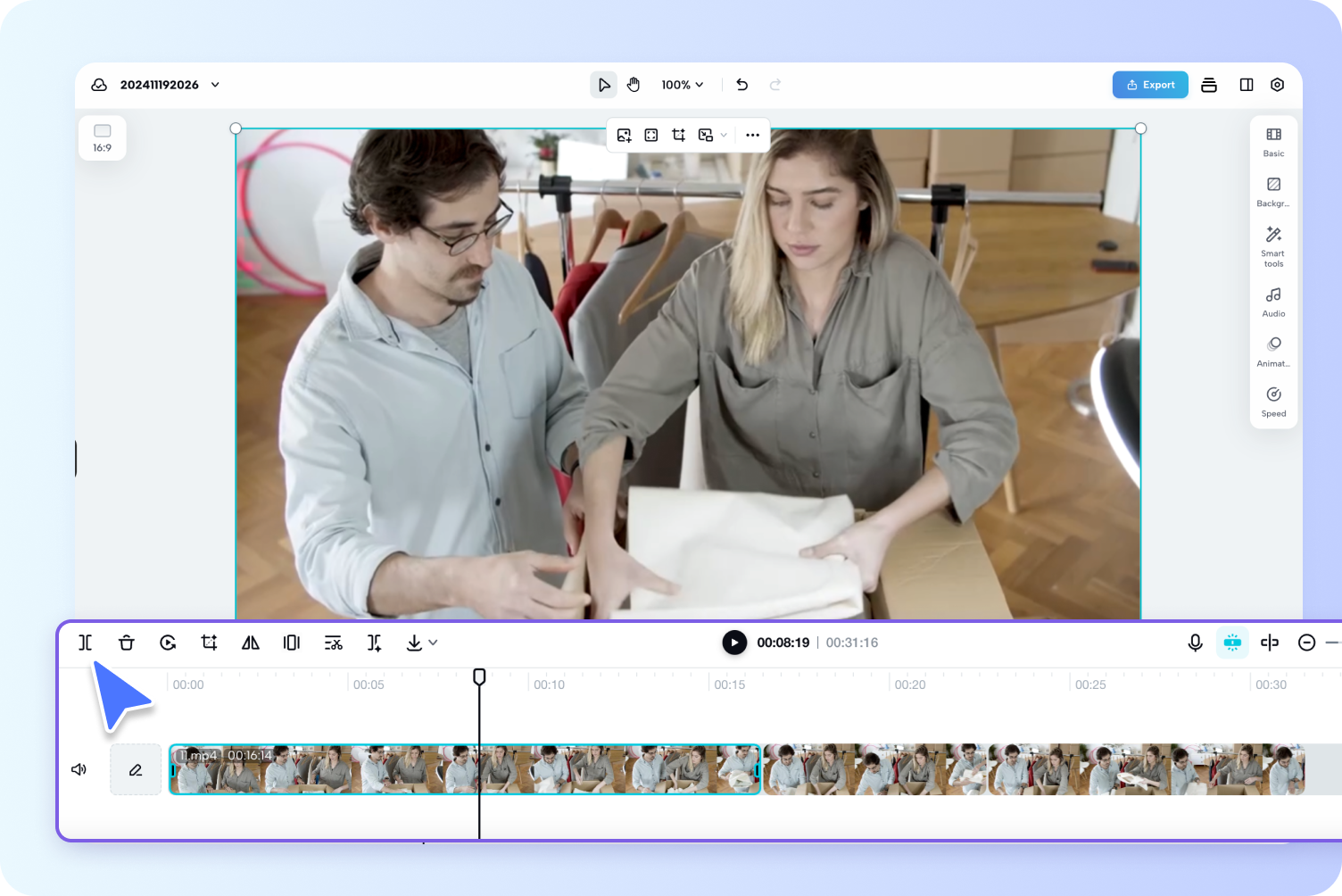The width and height of the screenshot is (1342, 896).
Task: Select the Audio panel in the sidebar
Action: 1273,301
